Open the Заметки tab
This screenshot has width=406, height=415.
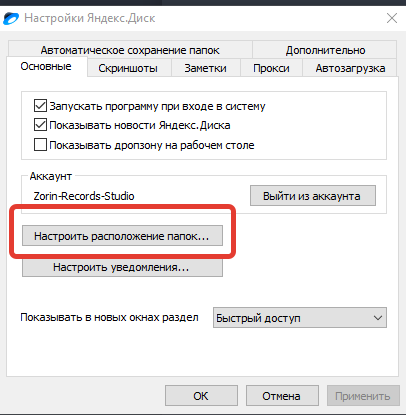[x=206, y=68]
